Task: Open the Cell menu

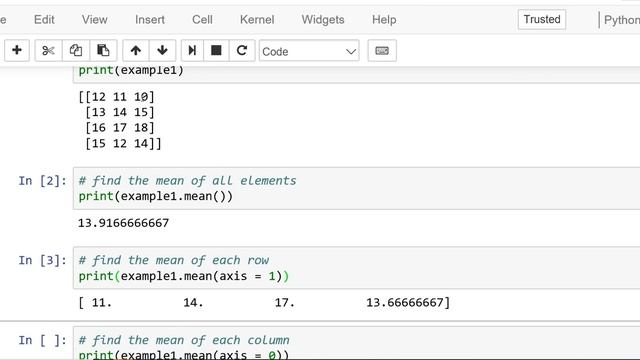Action: click(x=202, y=20)
